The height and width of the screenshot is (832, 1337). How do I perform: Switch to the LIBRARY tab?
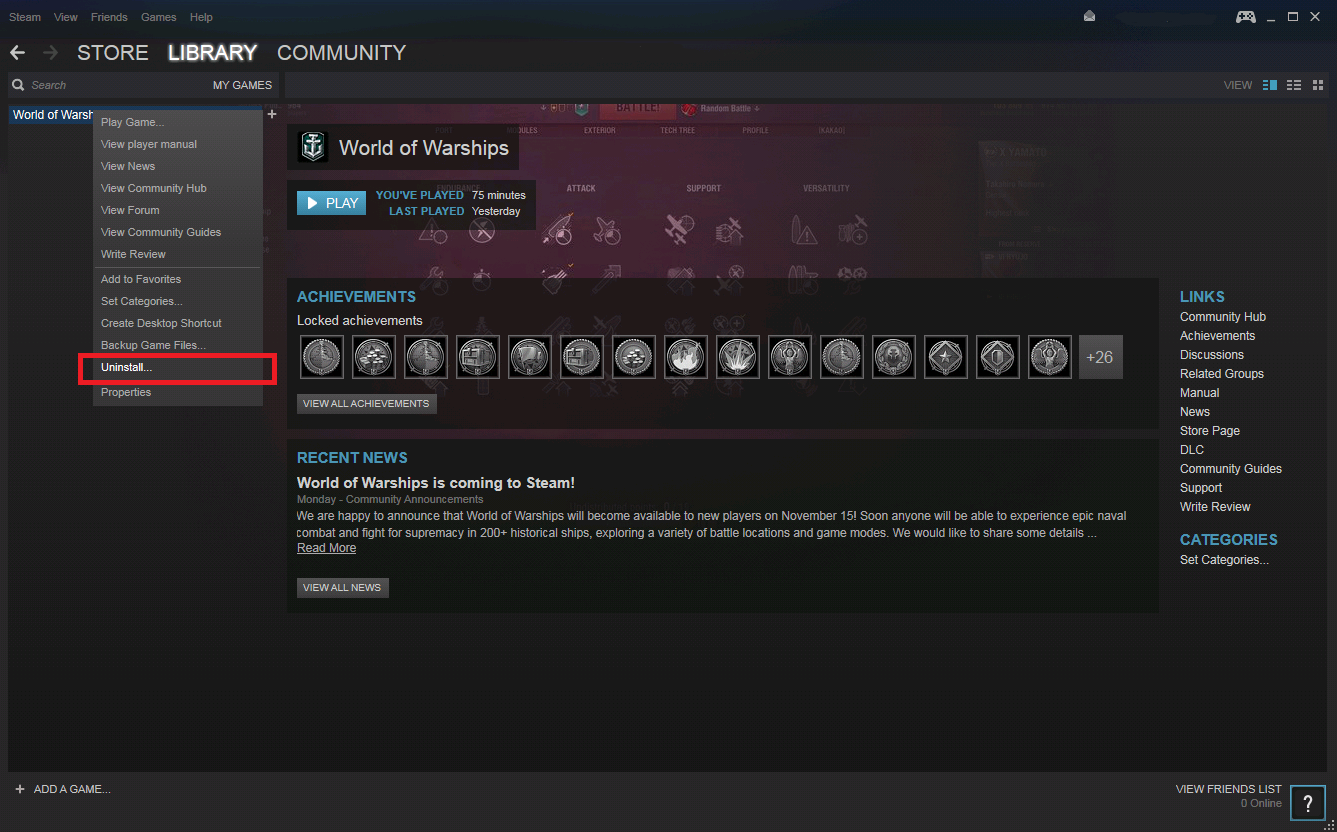pyautogui.click(x=212, y=52)
